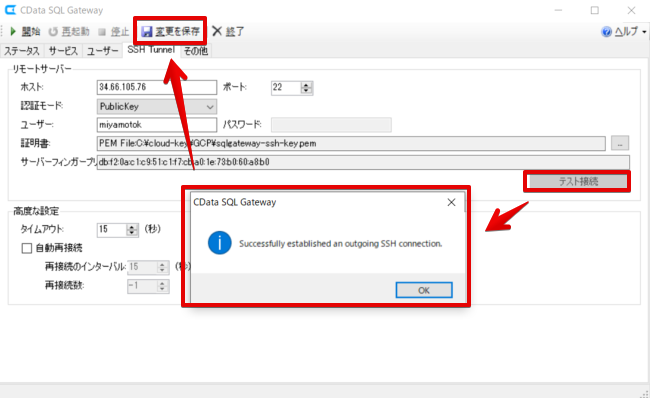Click the 再接続数 value field

tap(142, 286)
